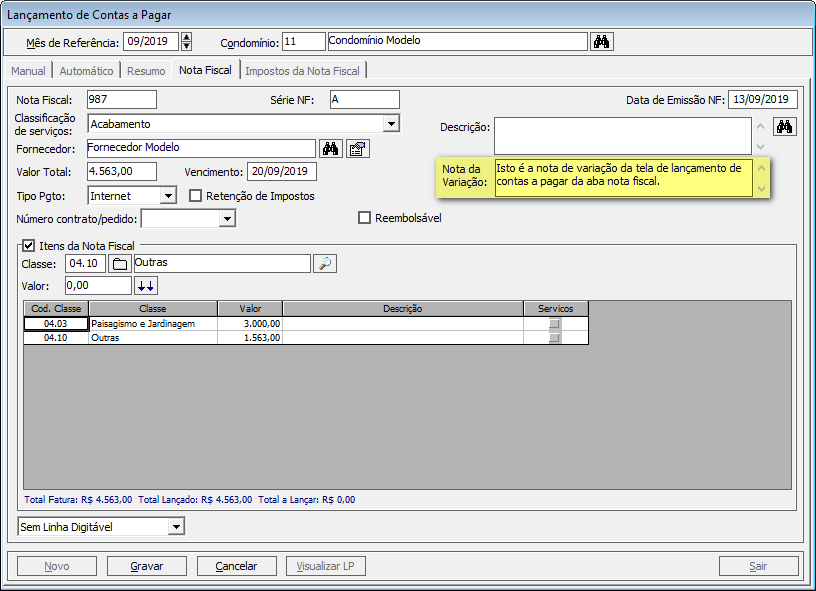Switch to the Automático tab
The height and width of the screenshot is (591, 816).
click(86, 71)
